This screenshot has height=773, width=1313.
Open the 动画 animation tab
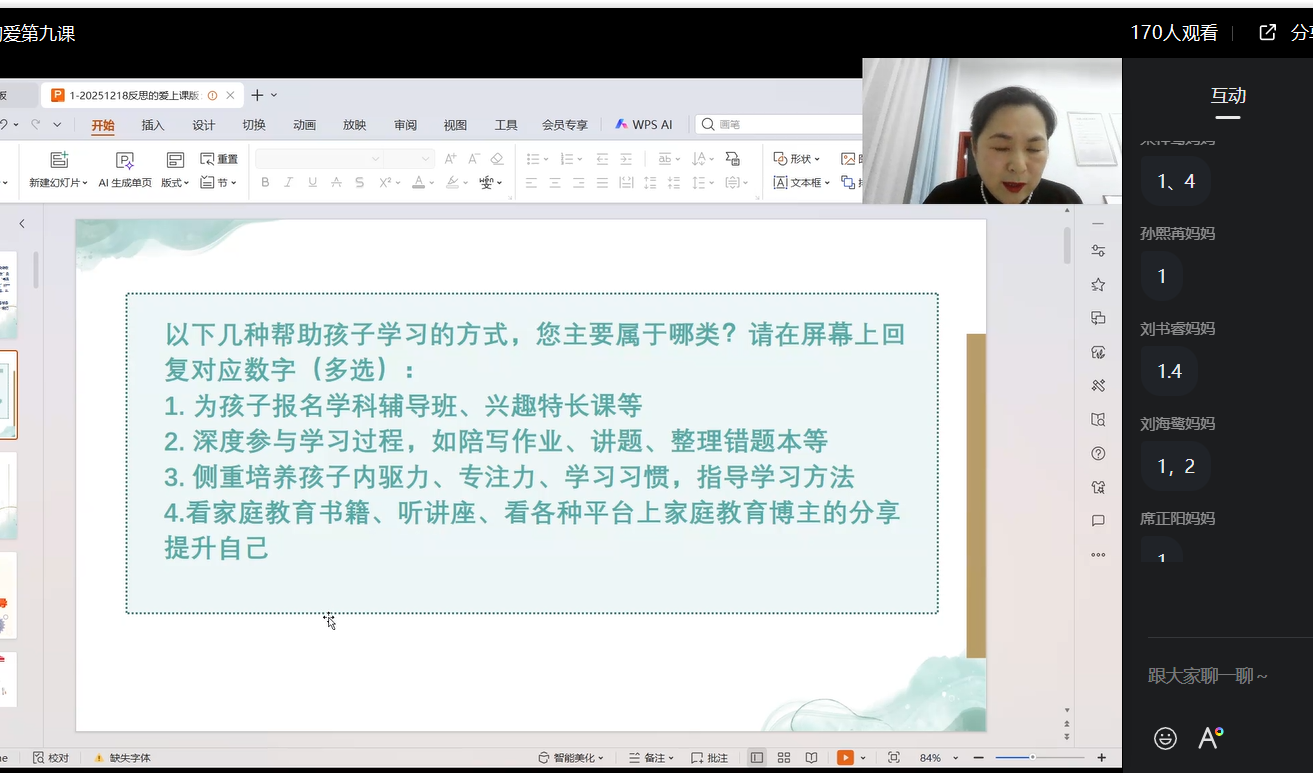[x=304, y=125]
